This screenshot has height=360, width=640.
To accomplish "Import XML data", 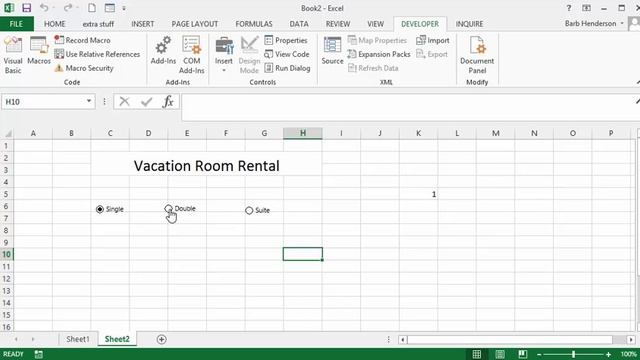I will pyautogui.click(x=433, y=40).
